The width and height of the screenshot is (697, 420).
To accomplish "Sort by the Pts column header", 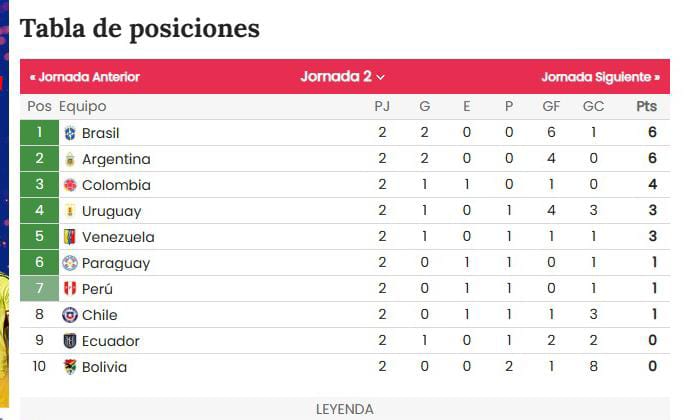I will click(646, 106).
